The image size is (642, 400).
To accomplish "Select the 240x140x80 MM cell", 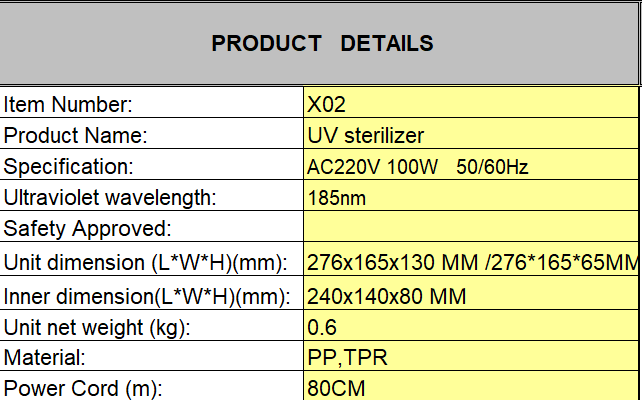I will [470, 296].
